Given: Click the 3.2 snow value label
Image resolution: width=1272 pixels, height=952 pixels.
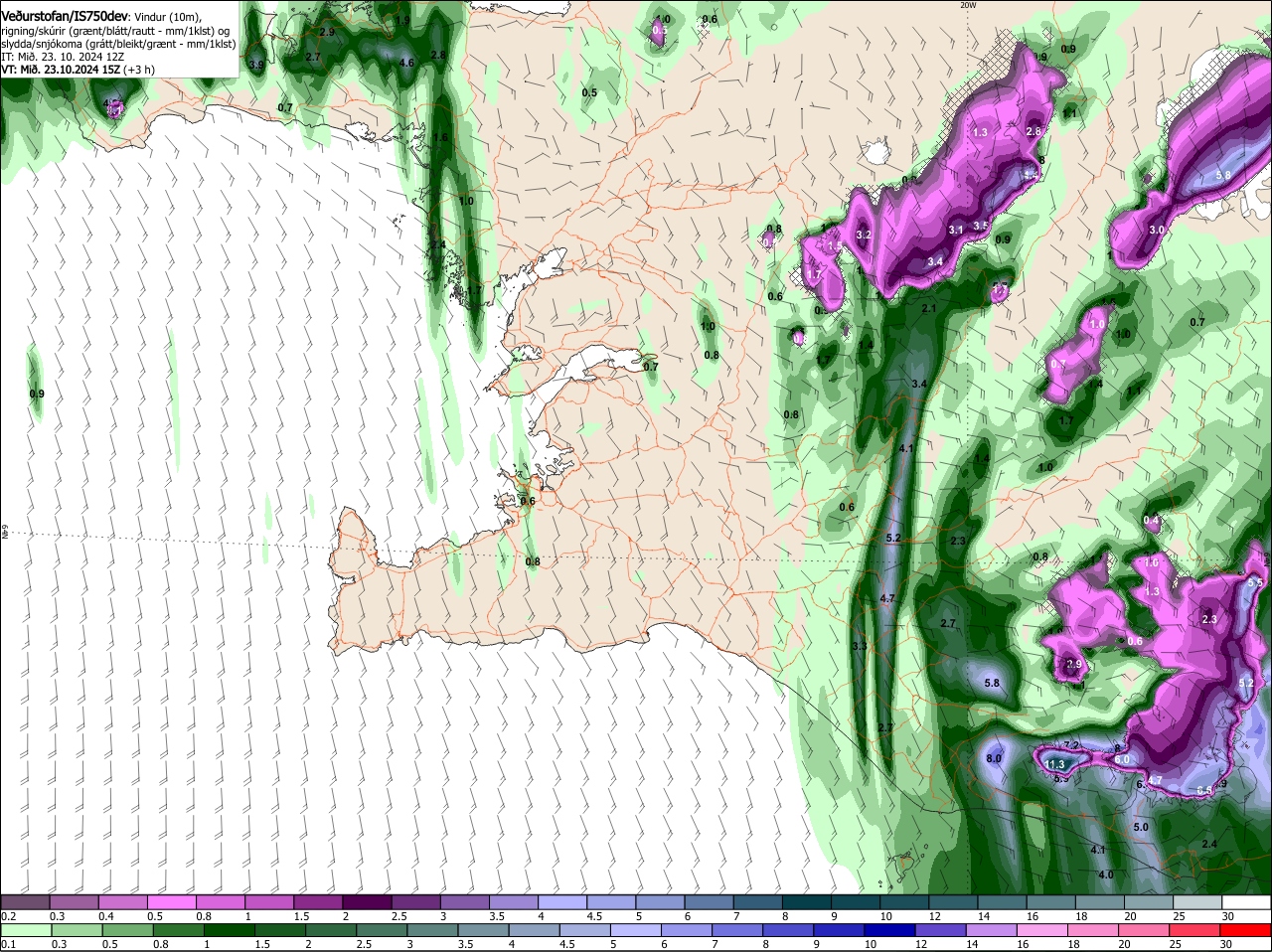Looking at the screenshot, I should tap(864, 236).
